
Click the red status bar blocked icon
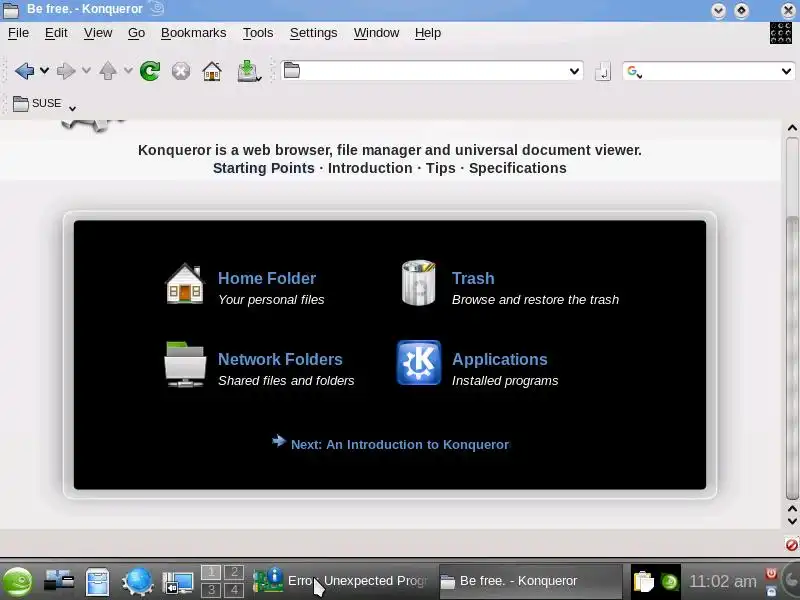point(791,545)
